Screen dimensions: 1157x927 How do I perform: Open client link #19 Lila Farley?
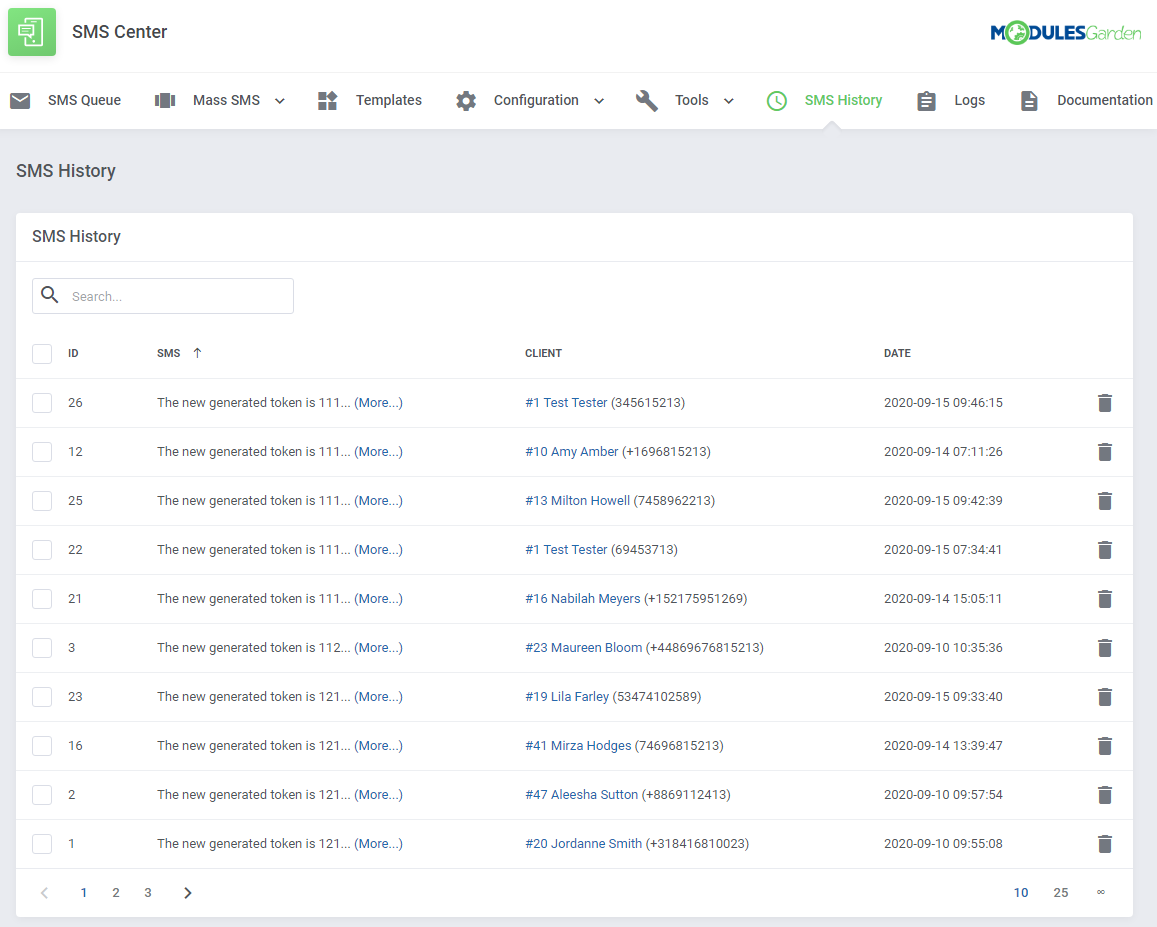tap(567, 697)
